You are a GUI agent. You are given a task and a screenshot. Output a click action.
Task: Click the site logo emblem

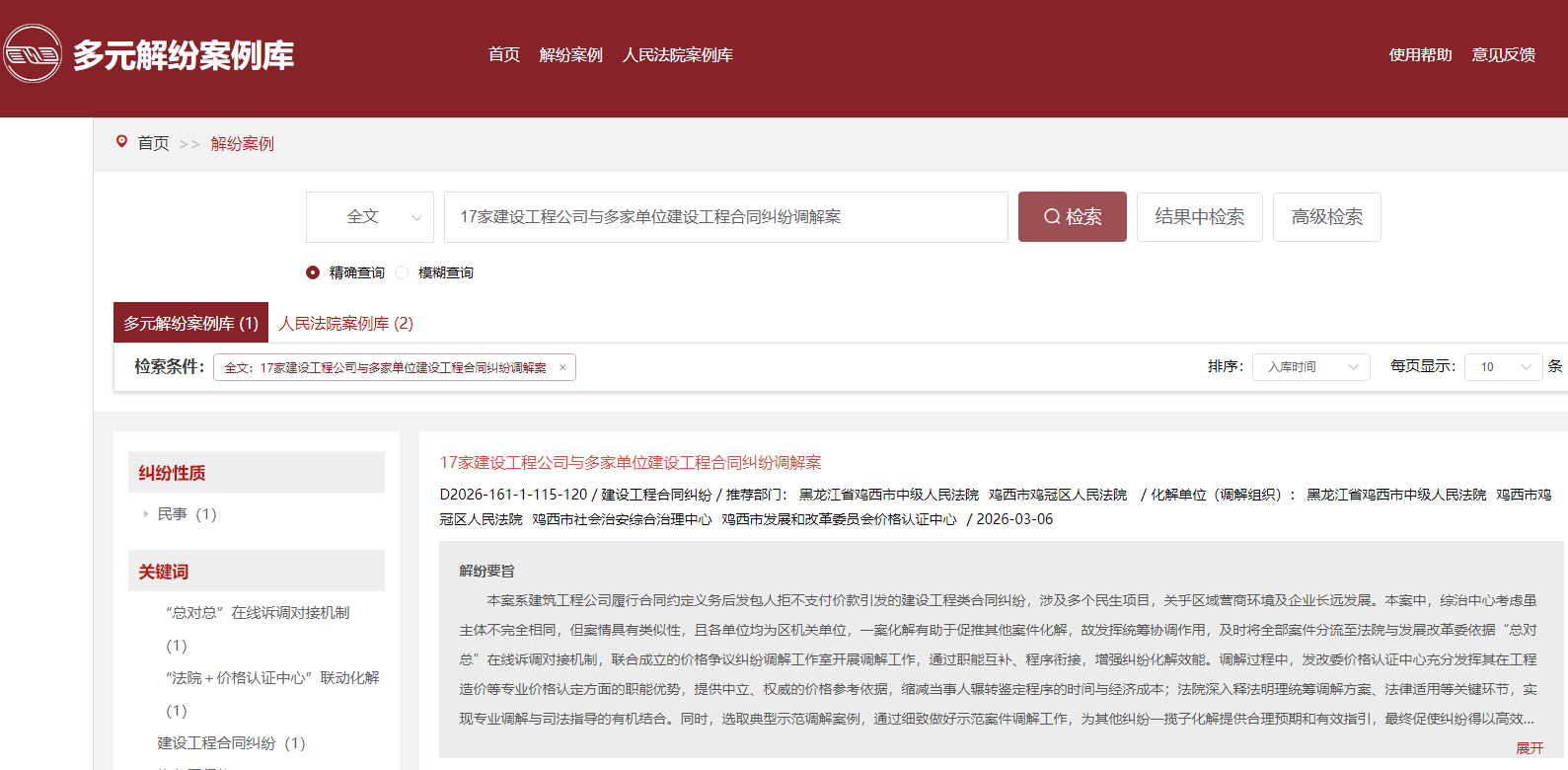click(33, 54)
